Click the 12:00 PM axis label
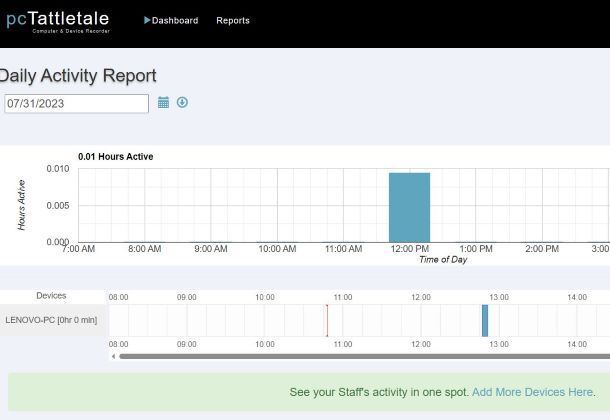Image resolution: width=610 pixels, height=420 pixels. 410,249
